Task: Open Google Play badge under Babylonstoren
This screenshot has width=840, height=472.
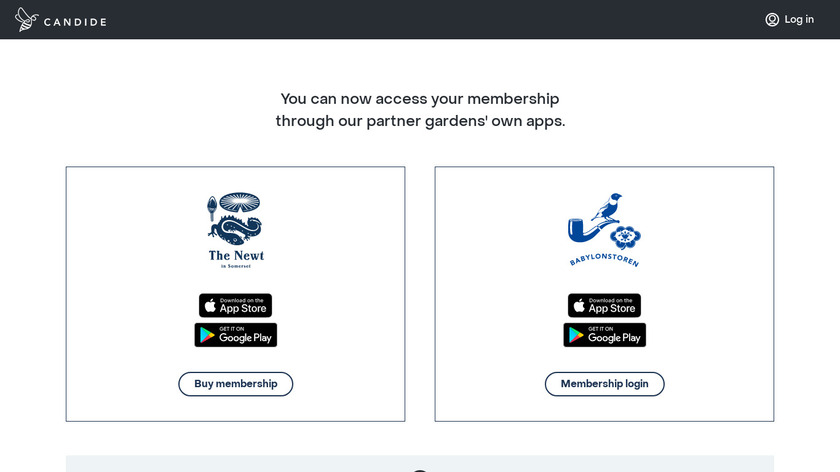Action: pyautogui.click(x=604, y=335)
